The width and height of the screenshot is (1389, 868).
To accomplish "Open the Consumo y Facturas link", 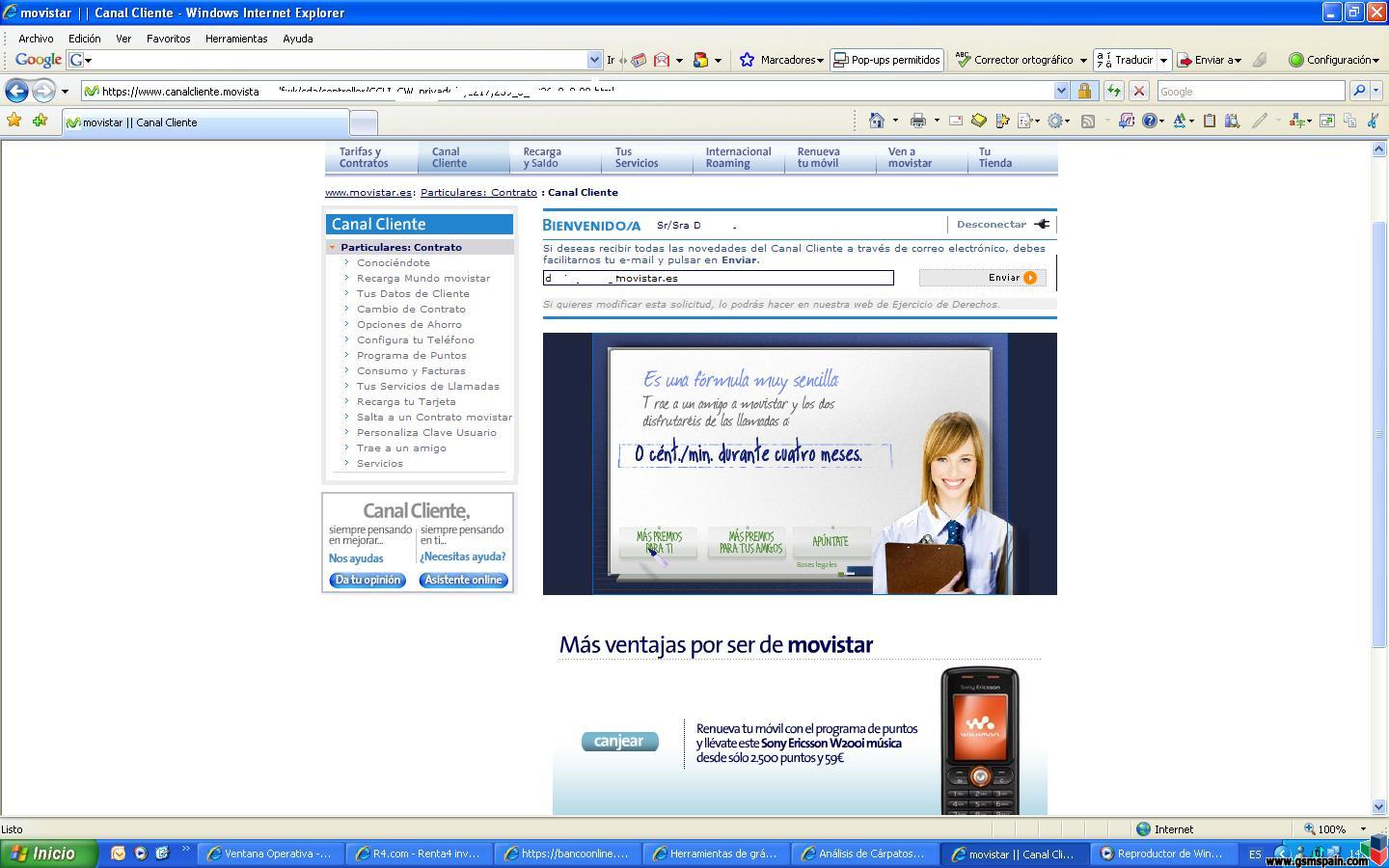I will 411,370.
